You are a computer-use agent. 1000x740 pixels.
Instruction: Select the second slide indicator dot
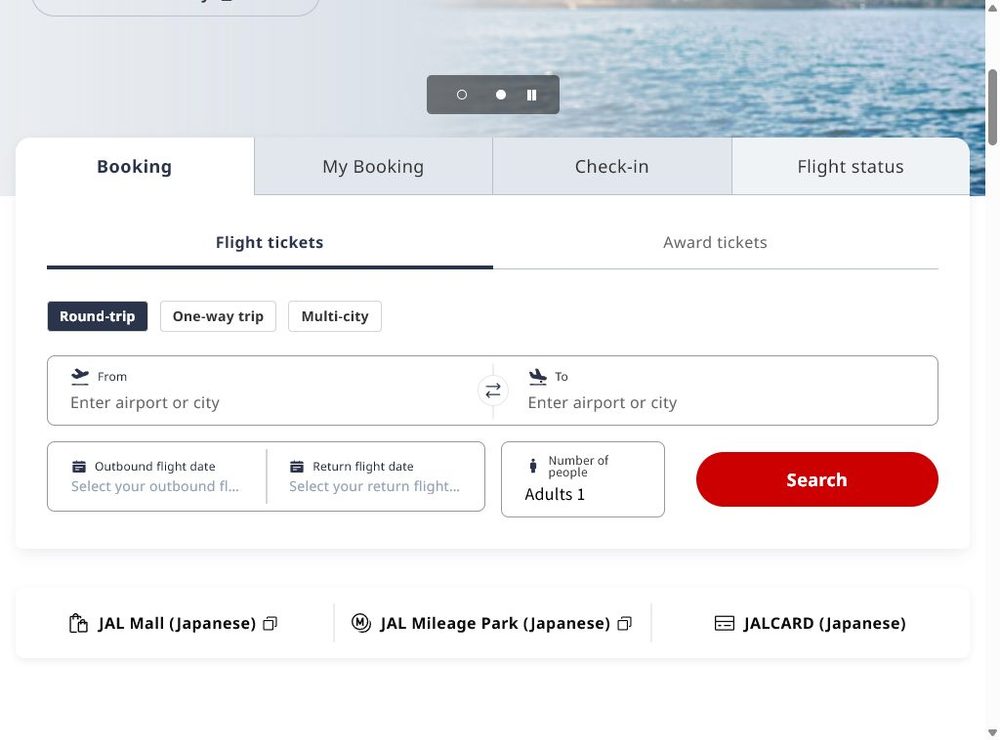point(501,94)
